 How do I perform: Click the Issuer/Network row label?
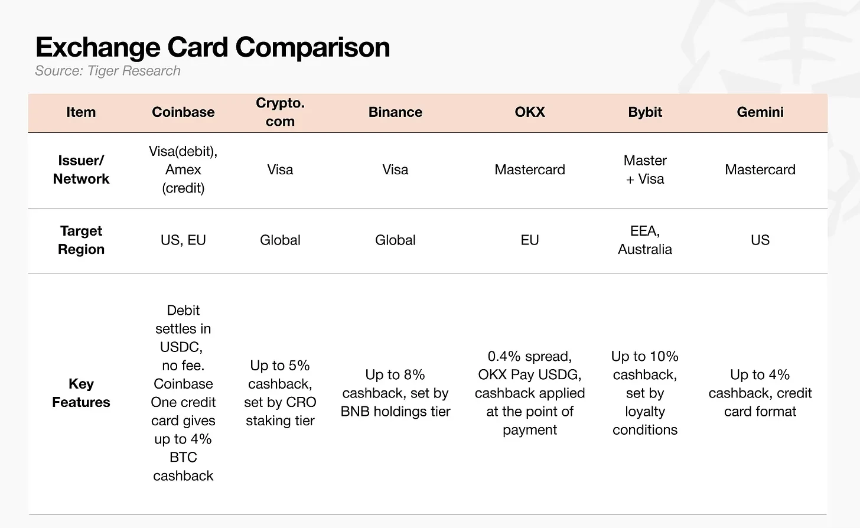click(x=81, y=169)
